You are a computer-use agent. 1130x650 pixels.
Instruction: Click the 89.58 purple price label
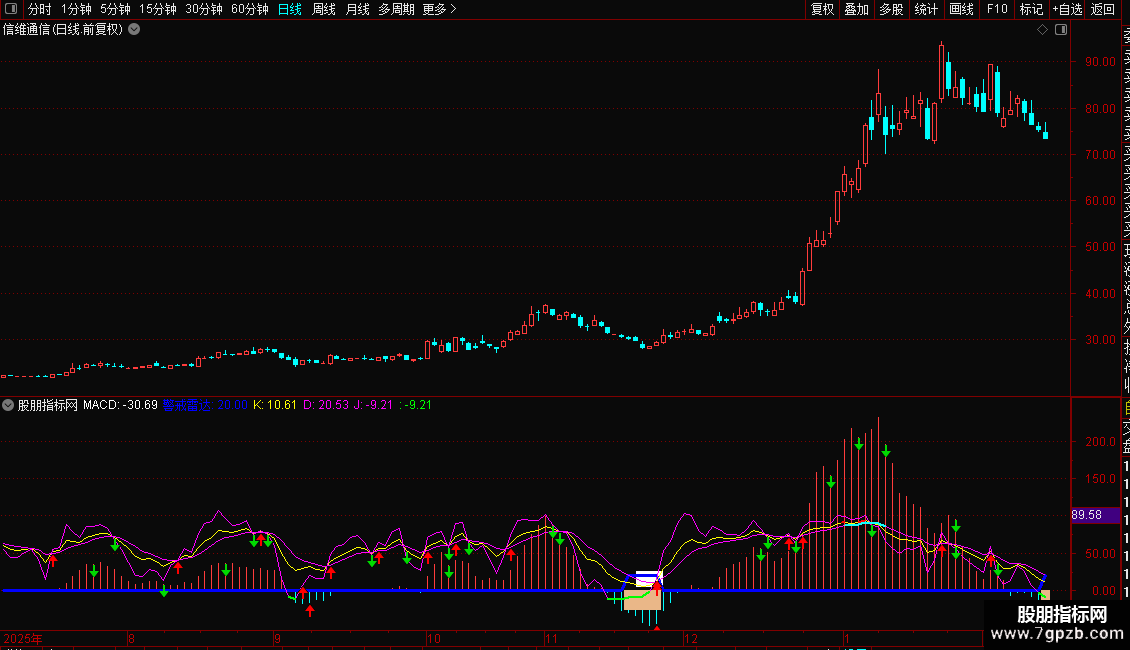coord(1086,515)
